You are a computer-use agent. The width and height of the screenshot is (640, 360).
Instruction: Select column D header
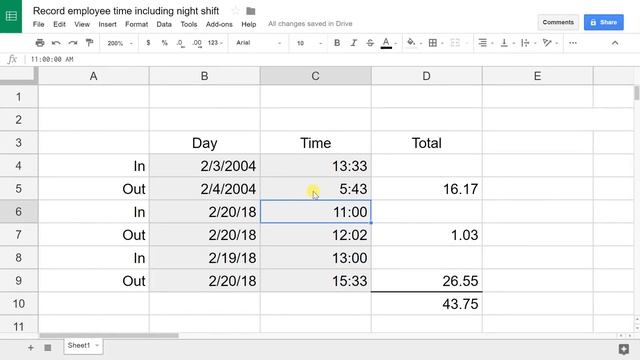pos(427,76)
